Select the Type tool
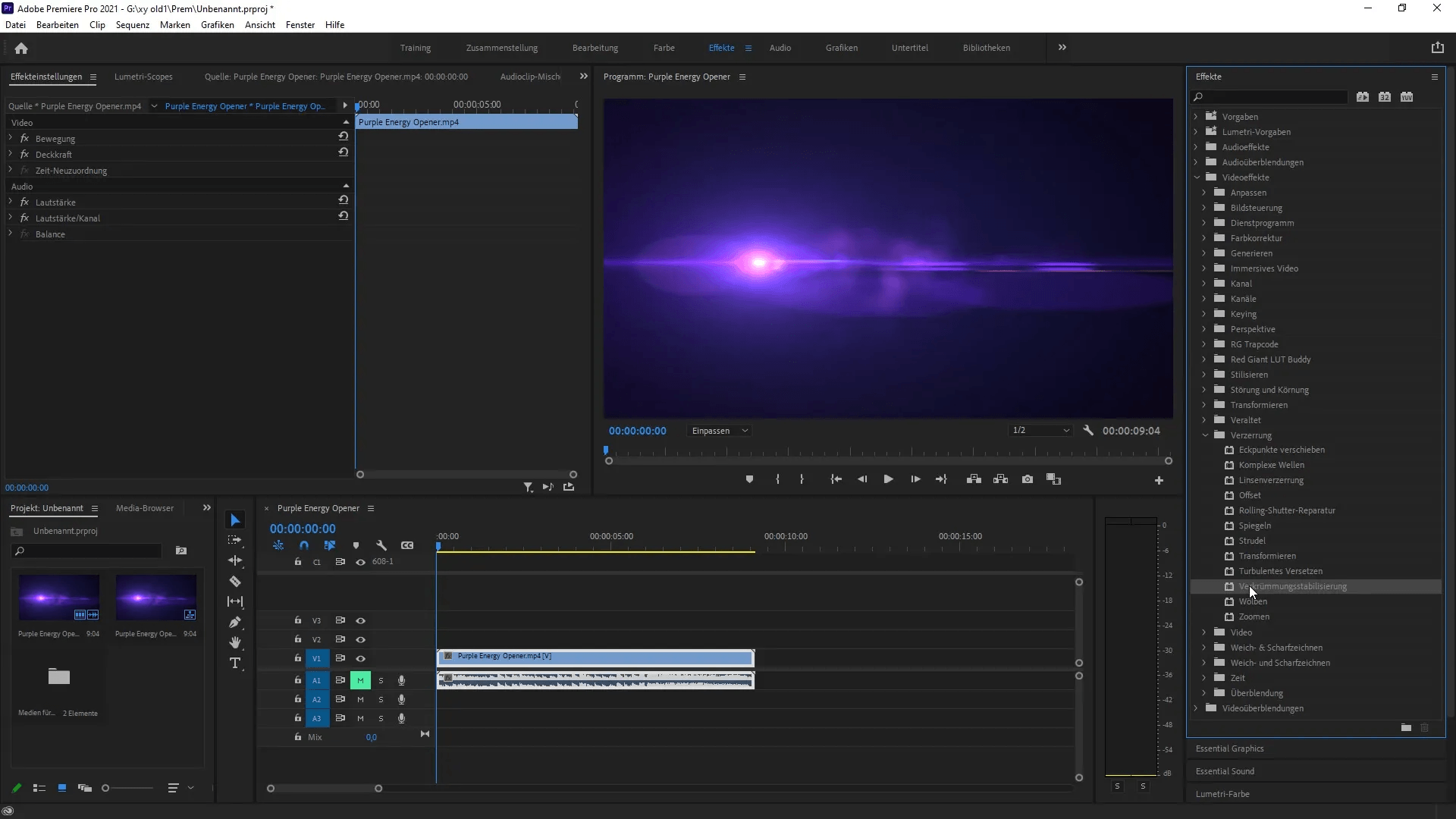The height and width of the screenshot is (819, 1456). click(x=235, y=664)
